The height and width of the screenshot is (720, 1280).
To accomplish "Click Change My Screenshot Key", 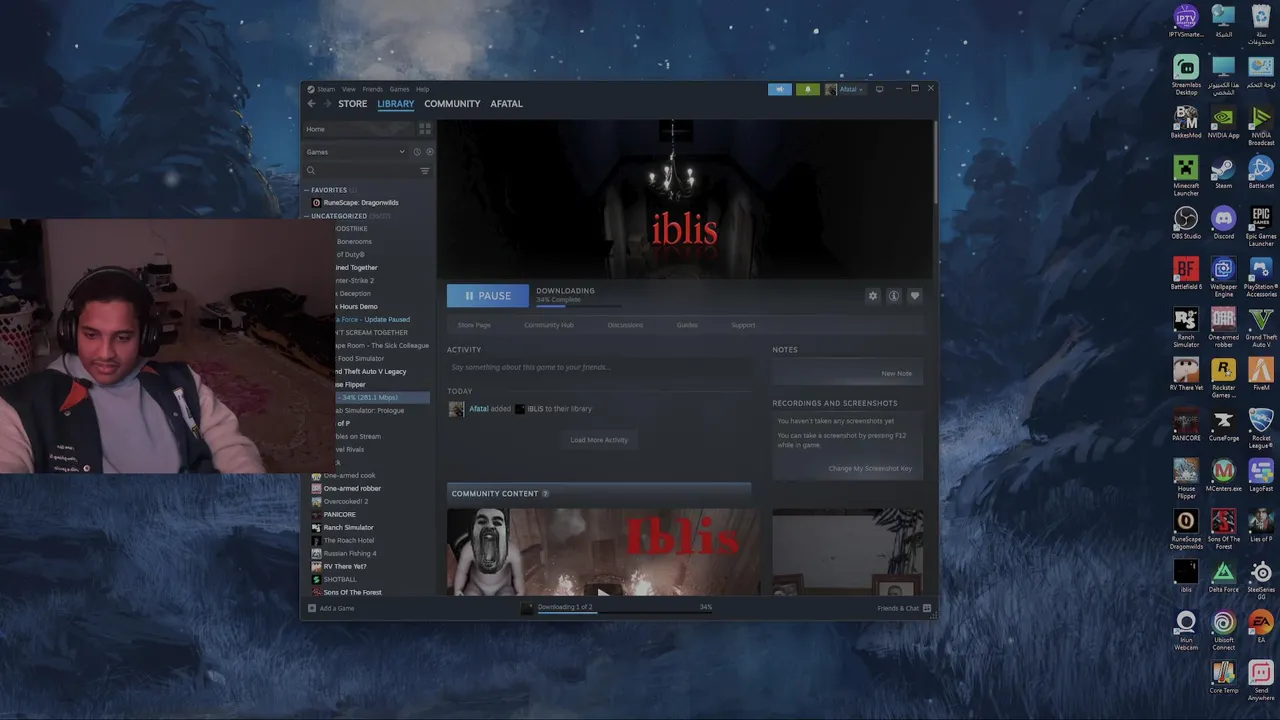I will [x=870, y=468].
